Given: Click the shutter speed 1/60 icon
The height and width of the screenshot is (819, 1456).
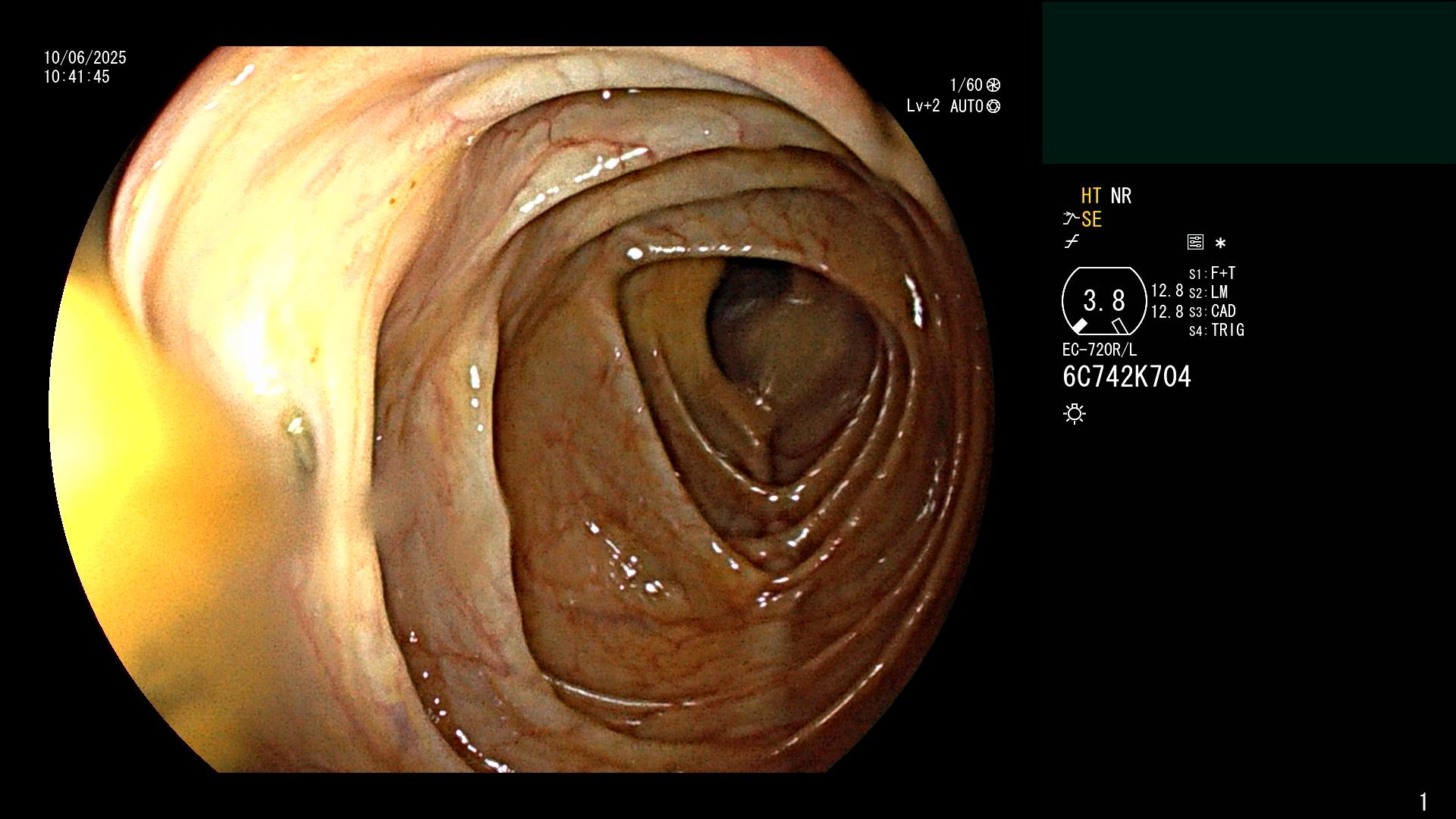Looking at the screenshot, I should (x=993, y=85).
